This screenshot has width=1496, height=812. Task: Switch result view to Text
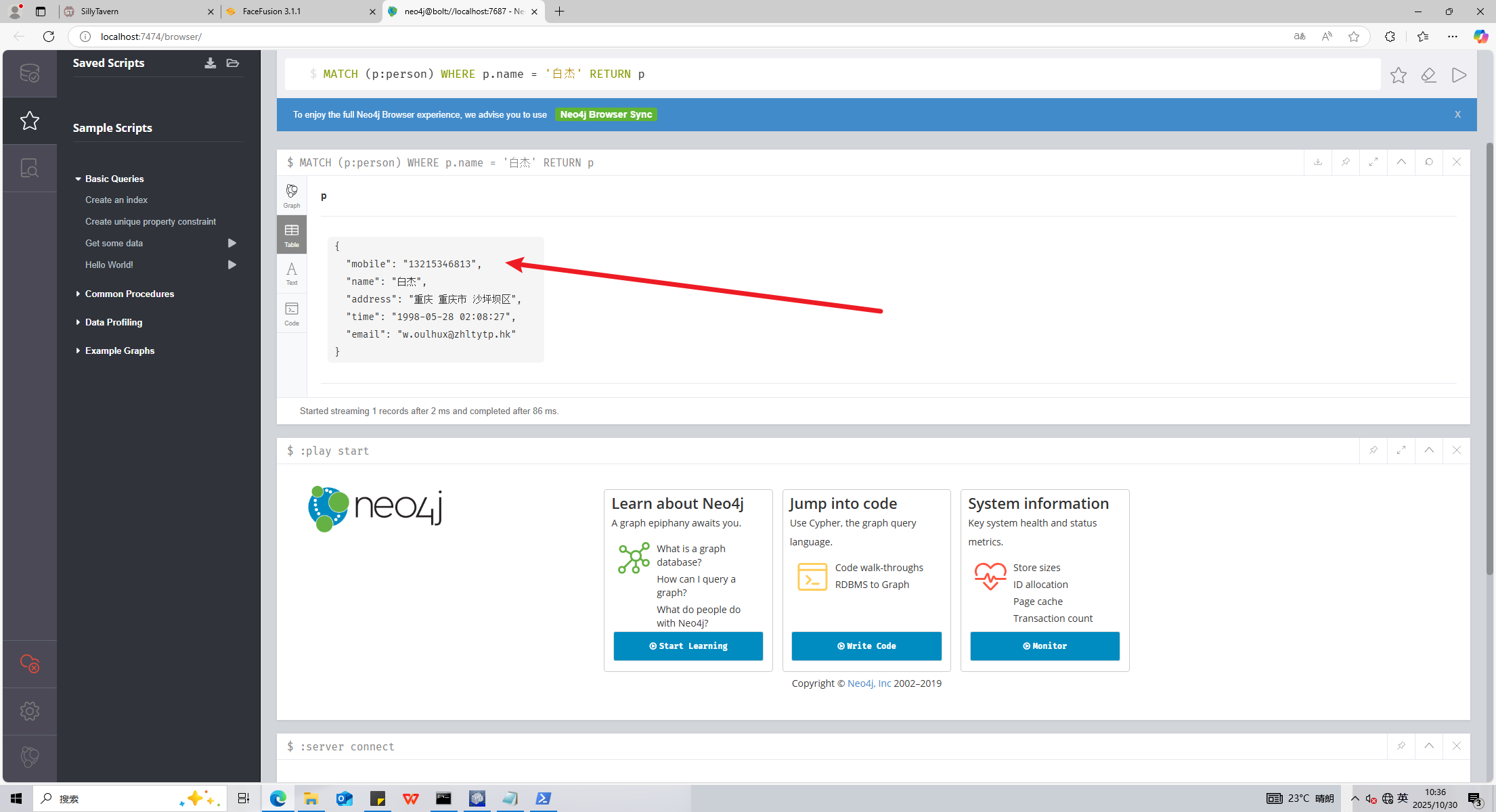tap(292, 273)
